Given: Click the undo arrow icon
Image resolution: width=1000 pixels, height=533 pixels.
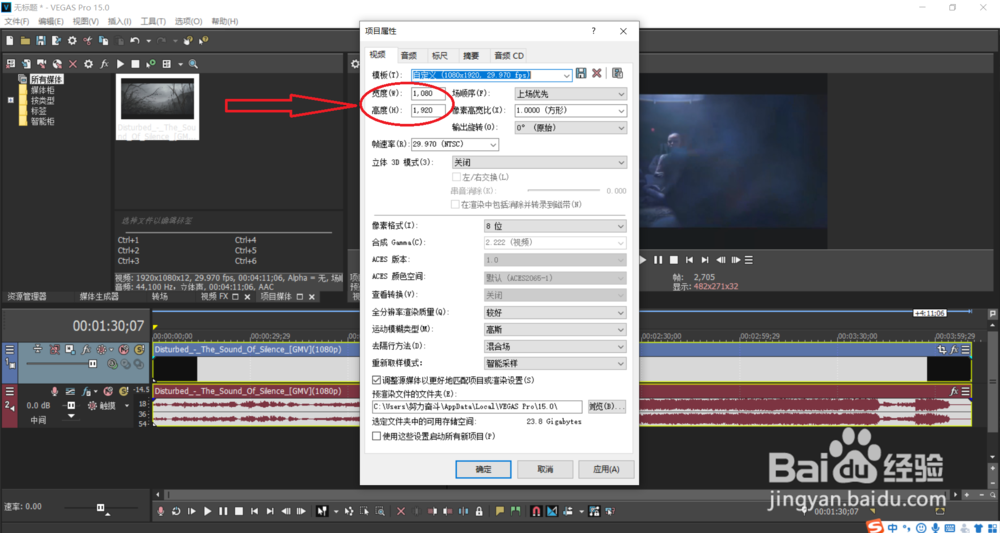Looking at the screenshot, I should pyautogui.click(x=135, y=41).
